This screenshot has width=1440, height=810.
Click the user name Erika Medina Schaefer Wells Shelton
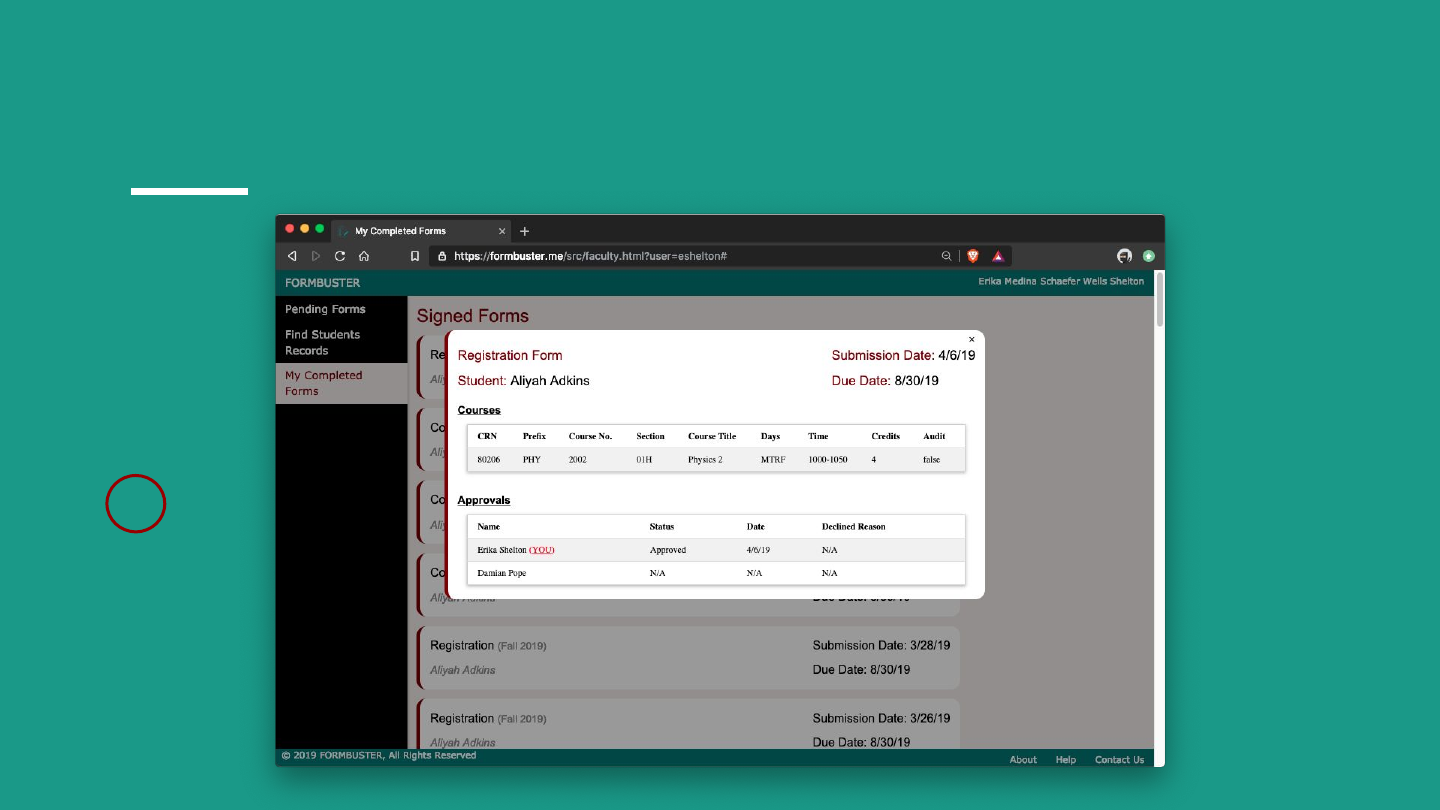pos(1061,281)
